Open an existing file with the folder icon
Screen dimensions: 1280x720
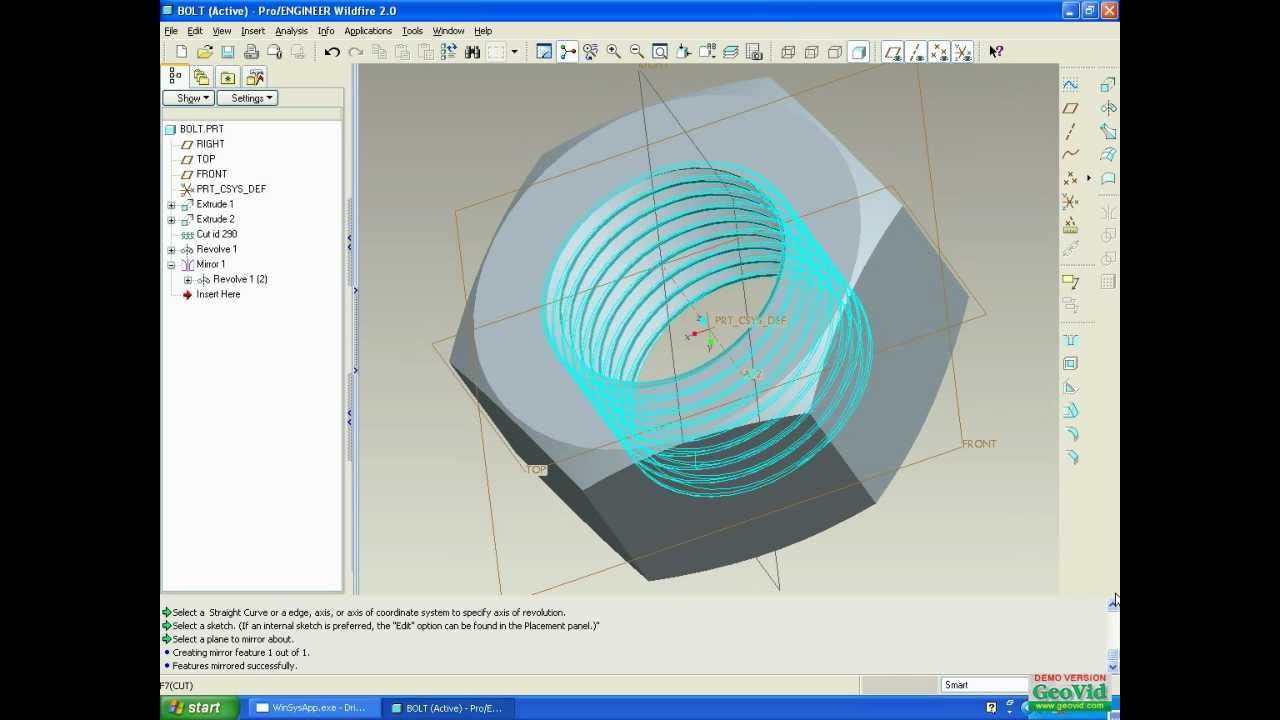[205, 52]
